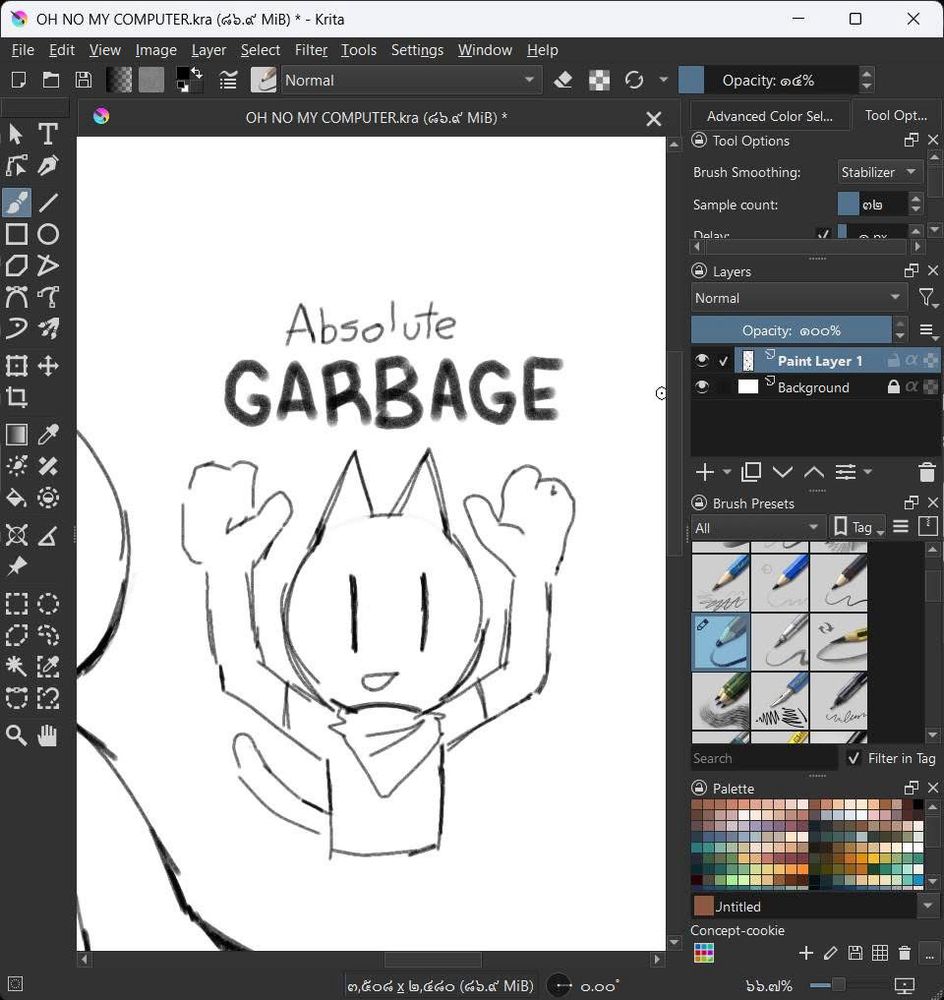This screenshot has height=1000, width=944.
Task: Select the Gradient tool
Action: [x=17, y=435]
